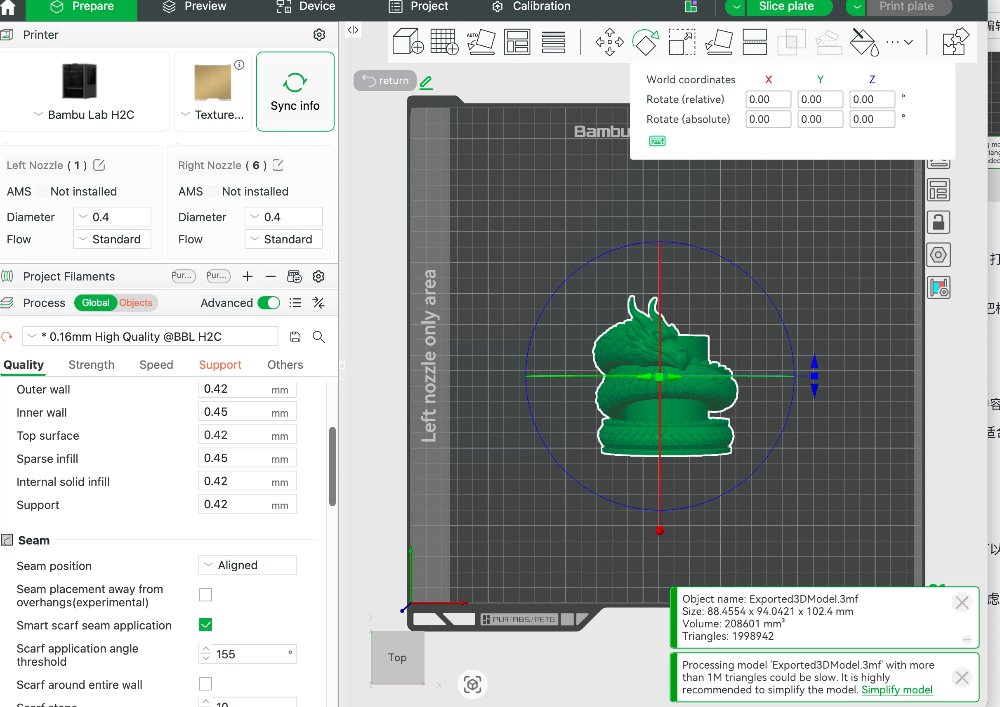Activate the Auto orient tool

[481, 42]
